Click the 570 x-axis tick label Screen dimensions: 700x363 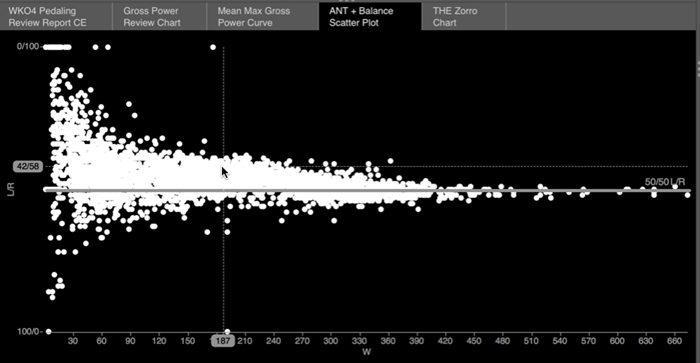pyautogui.click(x=588, y=341)
